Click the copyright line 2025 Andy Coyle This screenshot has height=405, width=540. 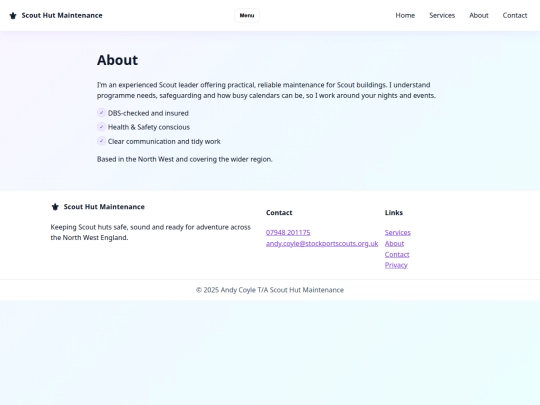[x=270, y=290]
